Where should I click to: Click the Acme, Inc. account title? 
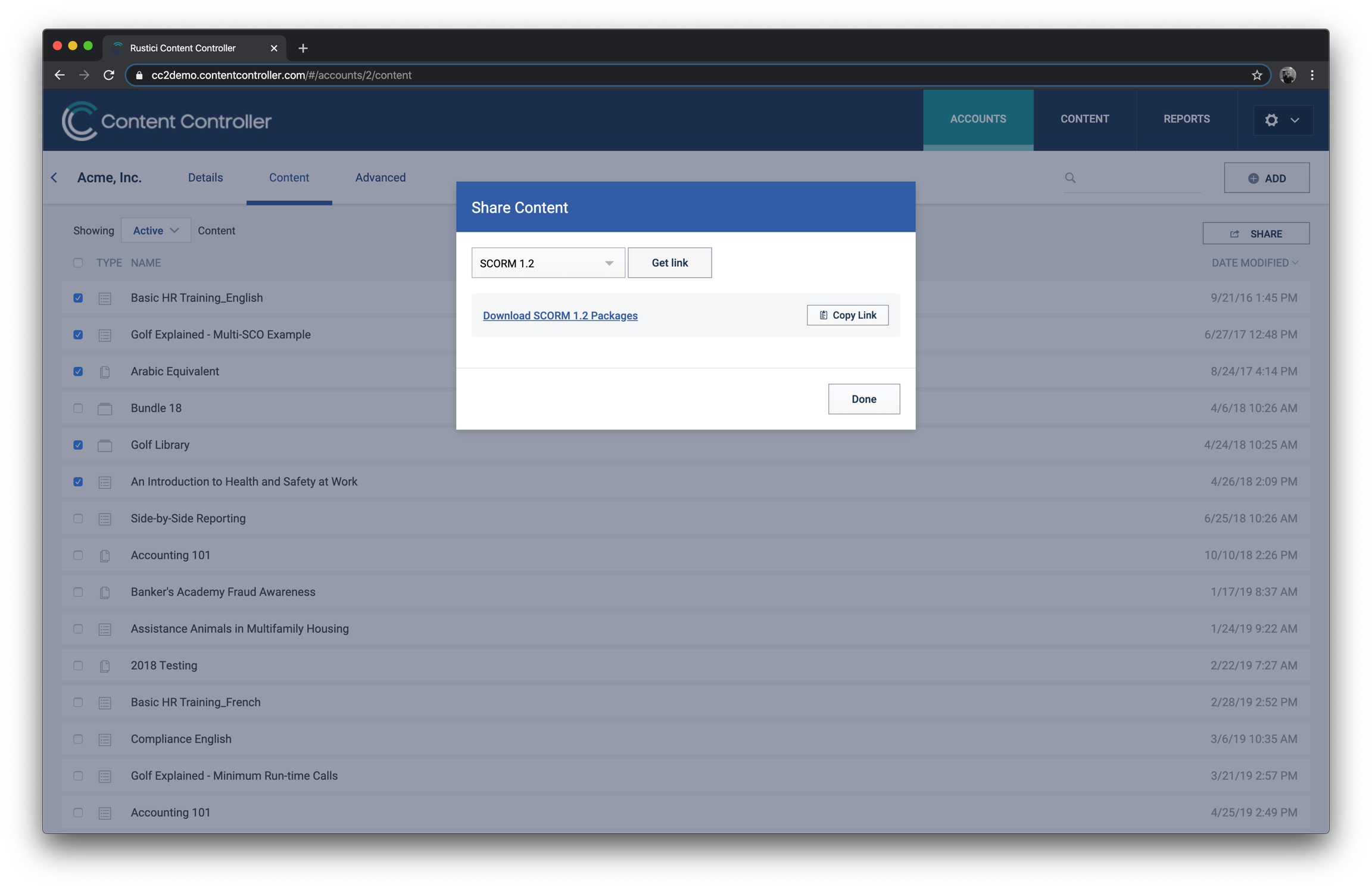[x=110, y=178]
